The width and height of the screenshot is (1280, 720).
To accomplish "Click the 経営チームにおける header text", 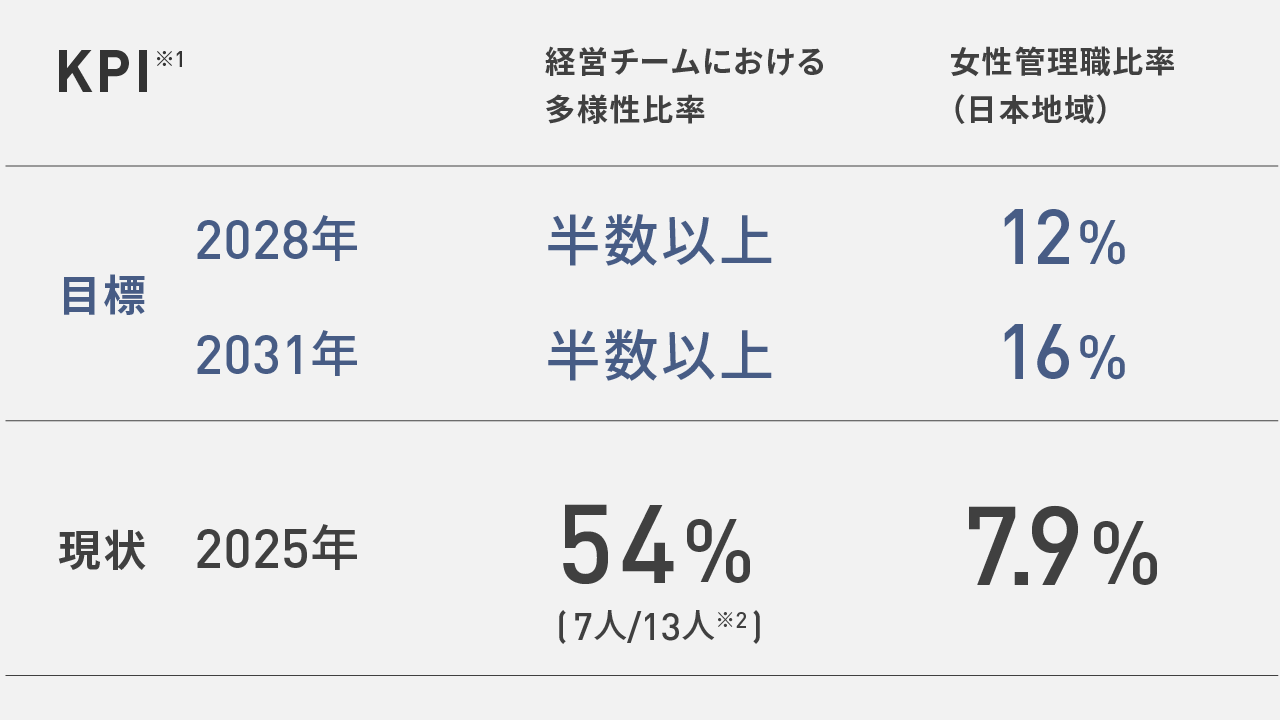I will (685, 63).
